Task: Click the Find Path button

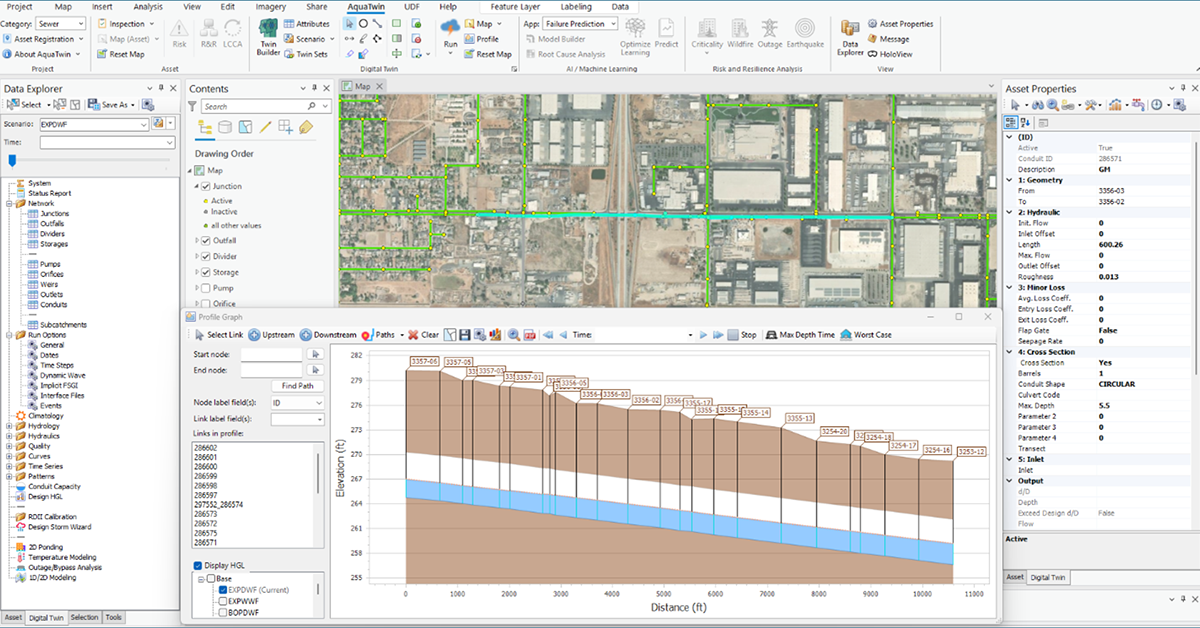Action: point(297,385)
